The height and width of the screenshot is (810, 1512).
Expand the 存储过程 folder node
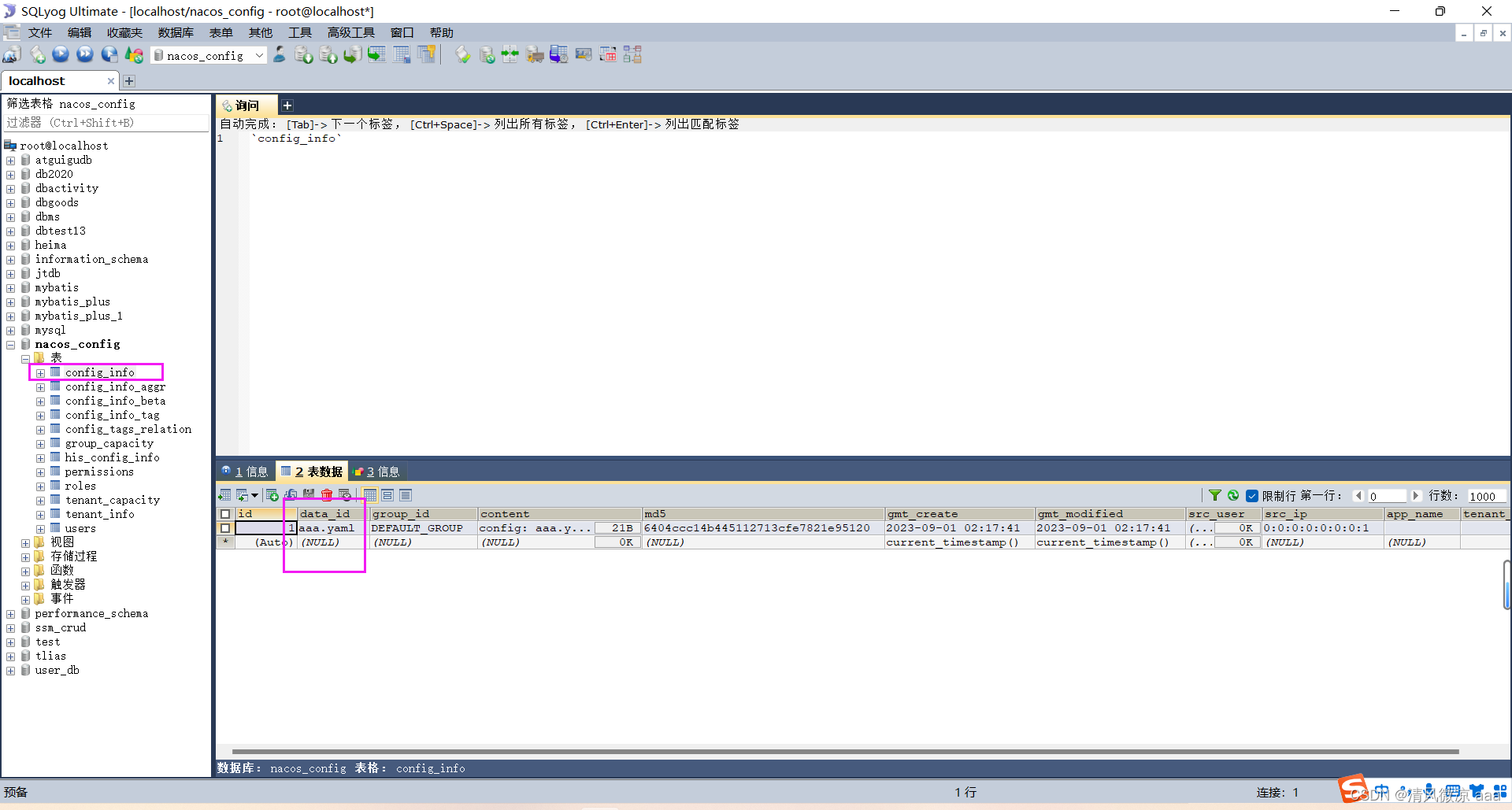coord(25,557)
